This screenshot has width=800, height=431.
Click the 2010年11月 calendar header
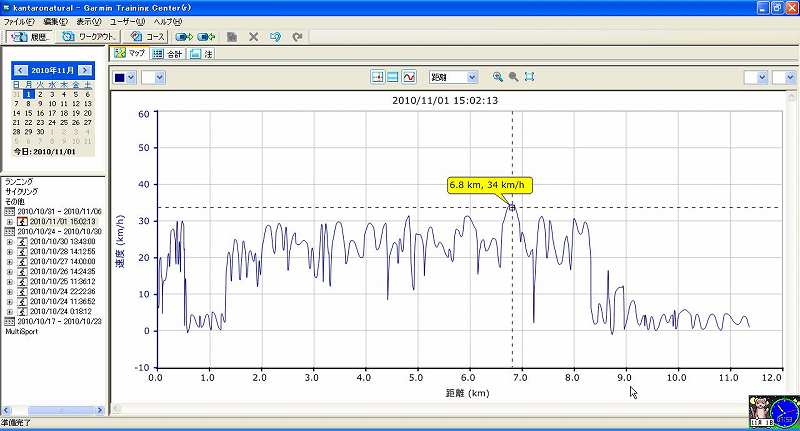[x=53, y=70]
